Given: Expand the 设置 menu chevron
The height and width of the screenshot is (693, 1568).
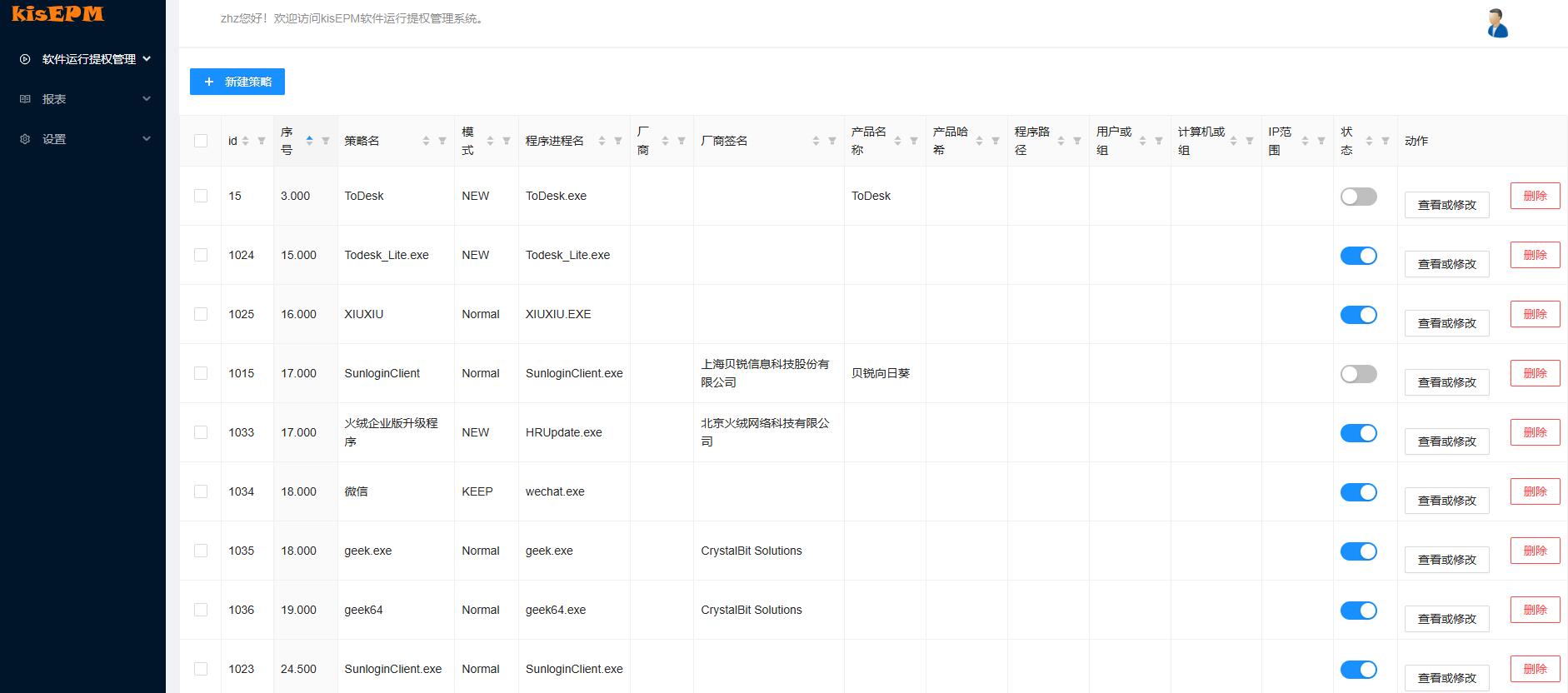Looking at the screenshot, I should point(147,138).
